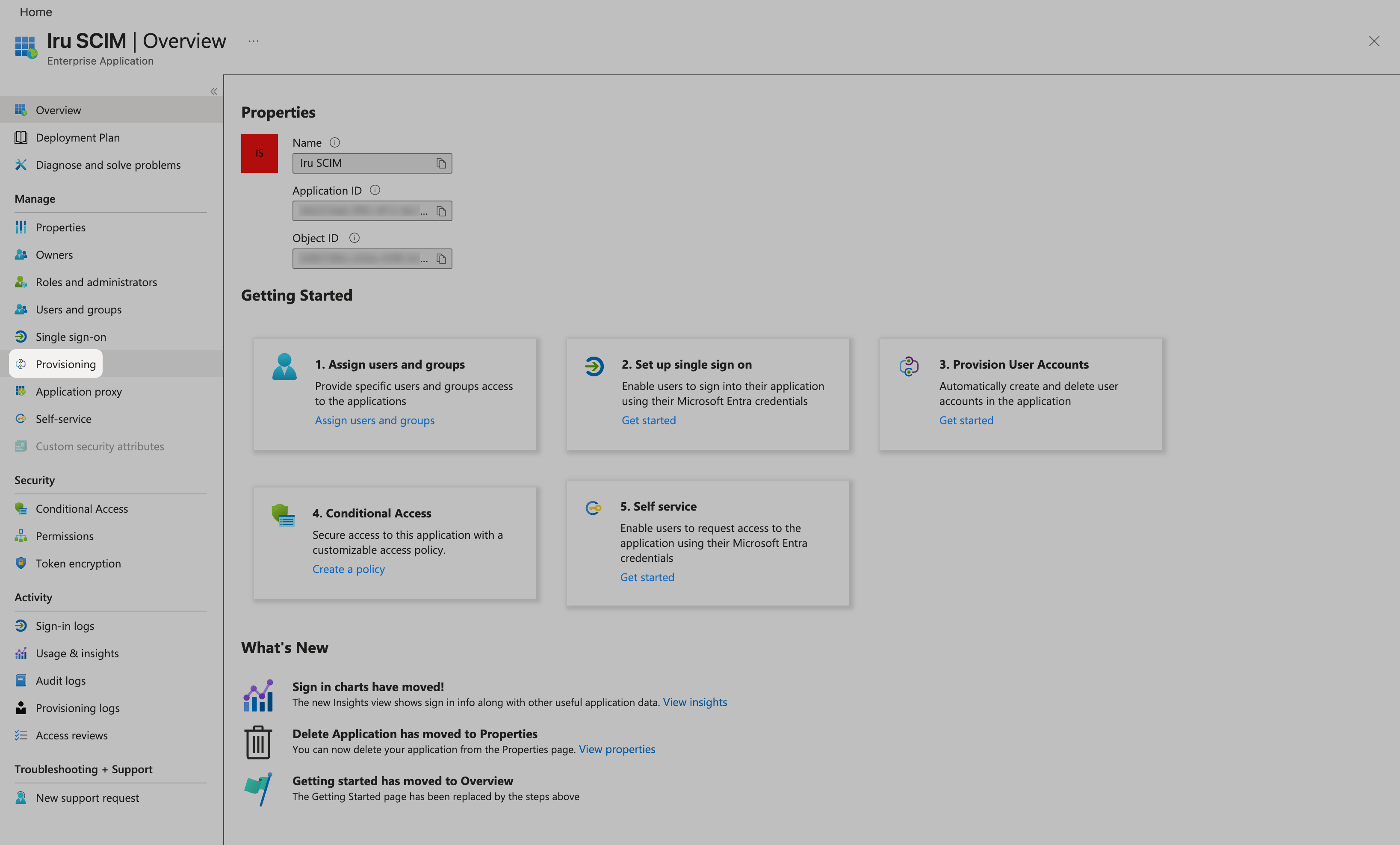
Task: Click the flag icon beside Getting started moved
Action: click(259, 789)
